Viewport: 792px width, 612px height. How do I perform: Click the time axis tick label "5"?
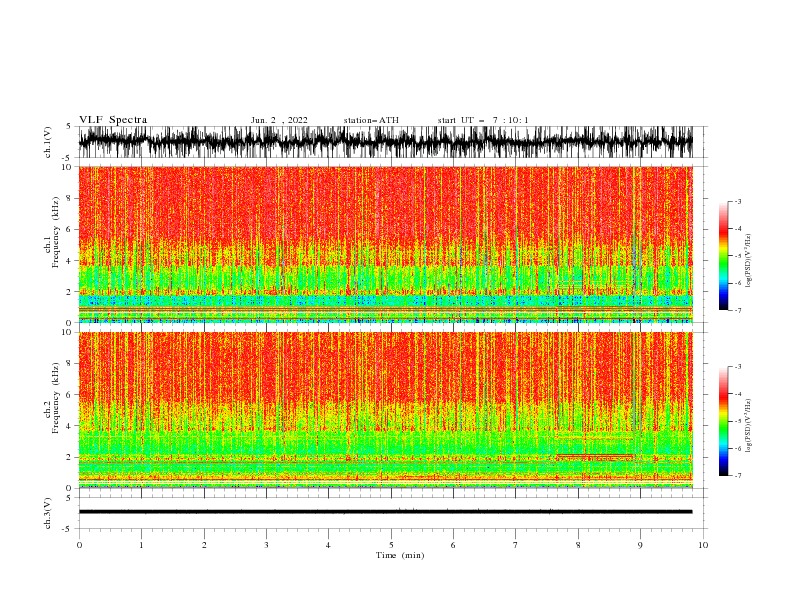coord(391,545)
